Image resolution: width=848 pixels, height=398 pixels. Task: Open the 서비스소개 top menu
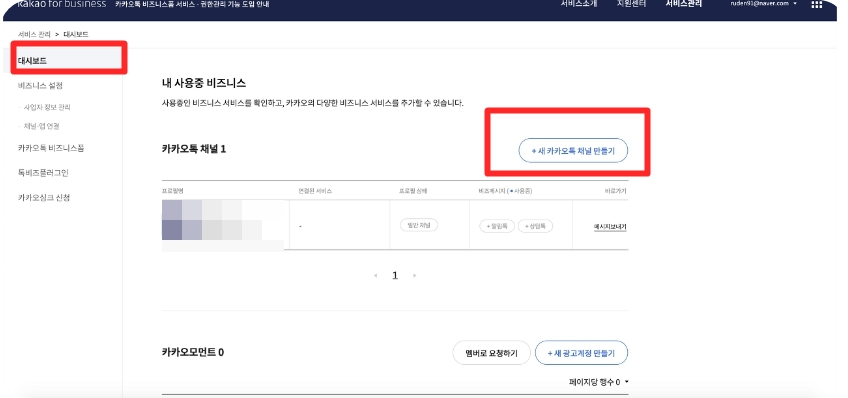(x=579, y=3)
